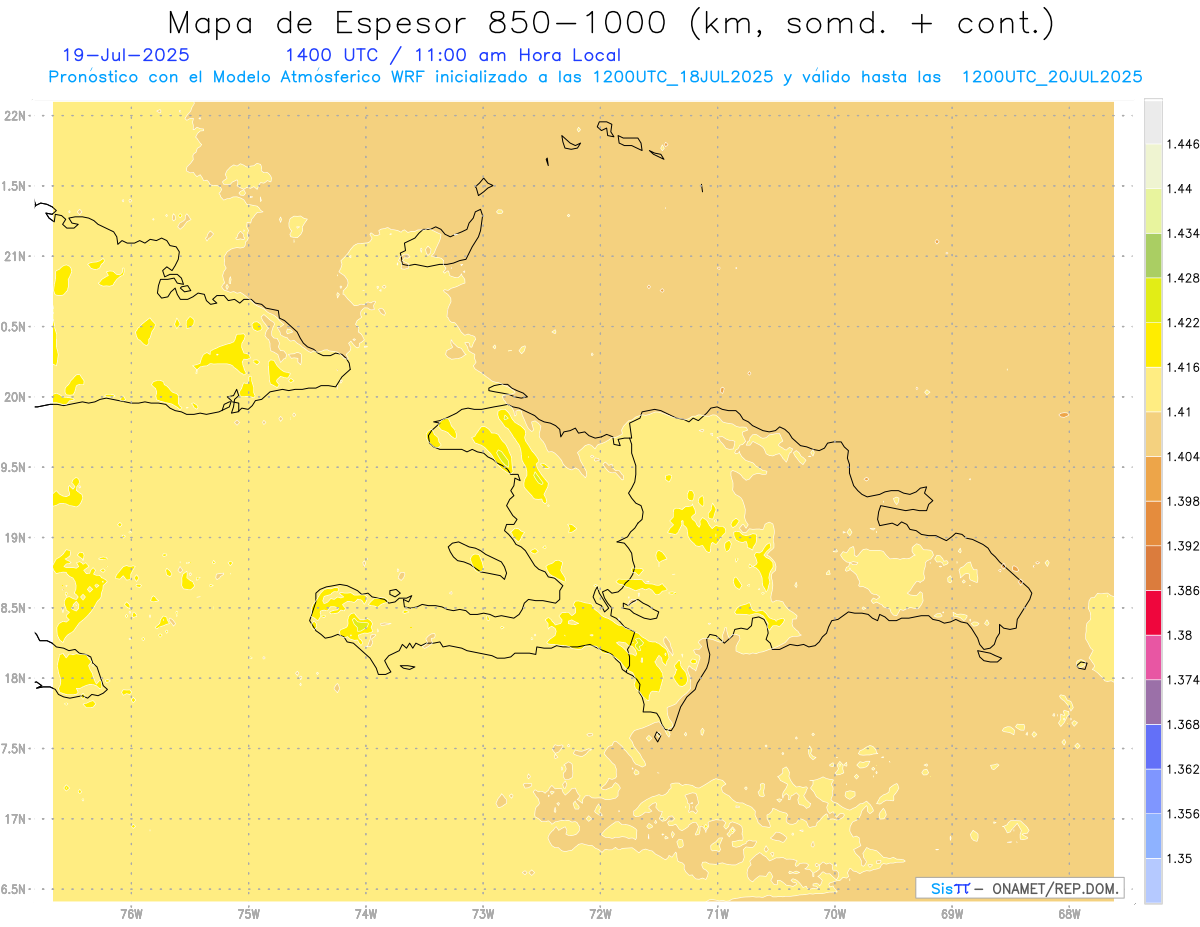Click the longitude label '75W'
The height and width of the screenshot is (927, 1200).
coord(249,914)
